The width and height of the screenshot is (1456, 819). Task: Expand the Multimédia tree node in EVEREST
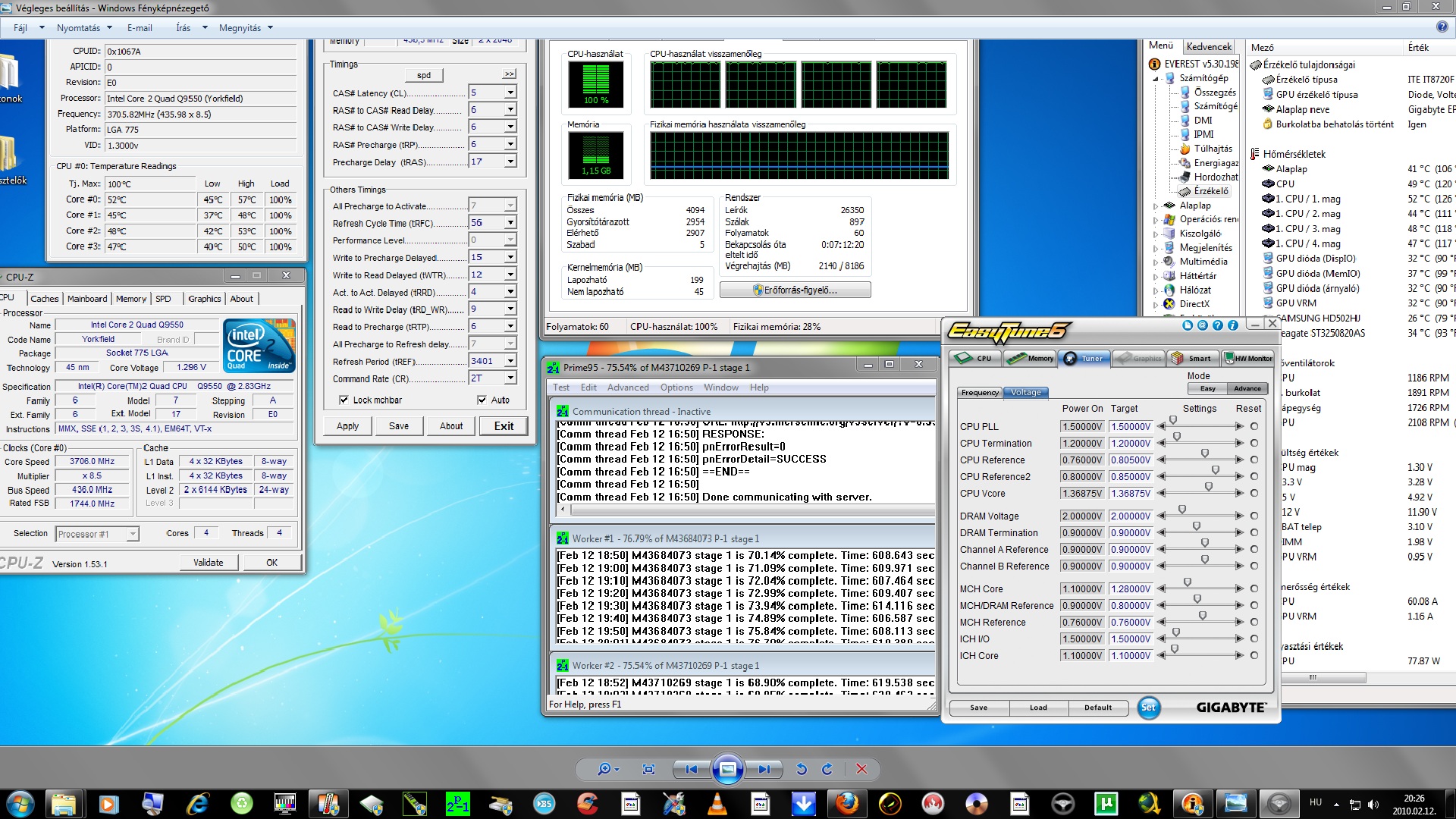pos(1156,262)
